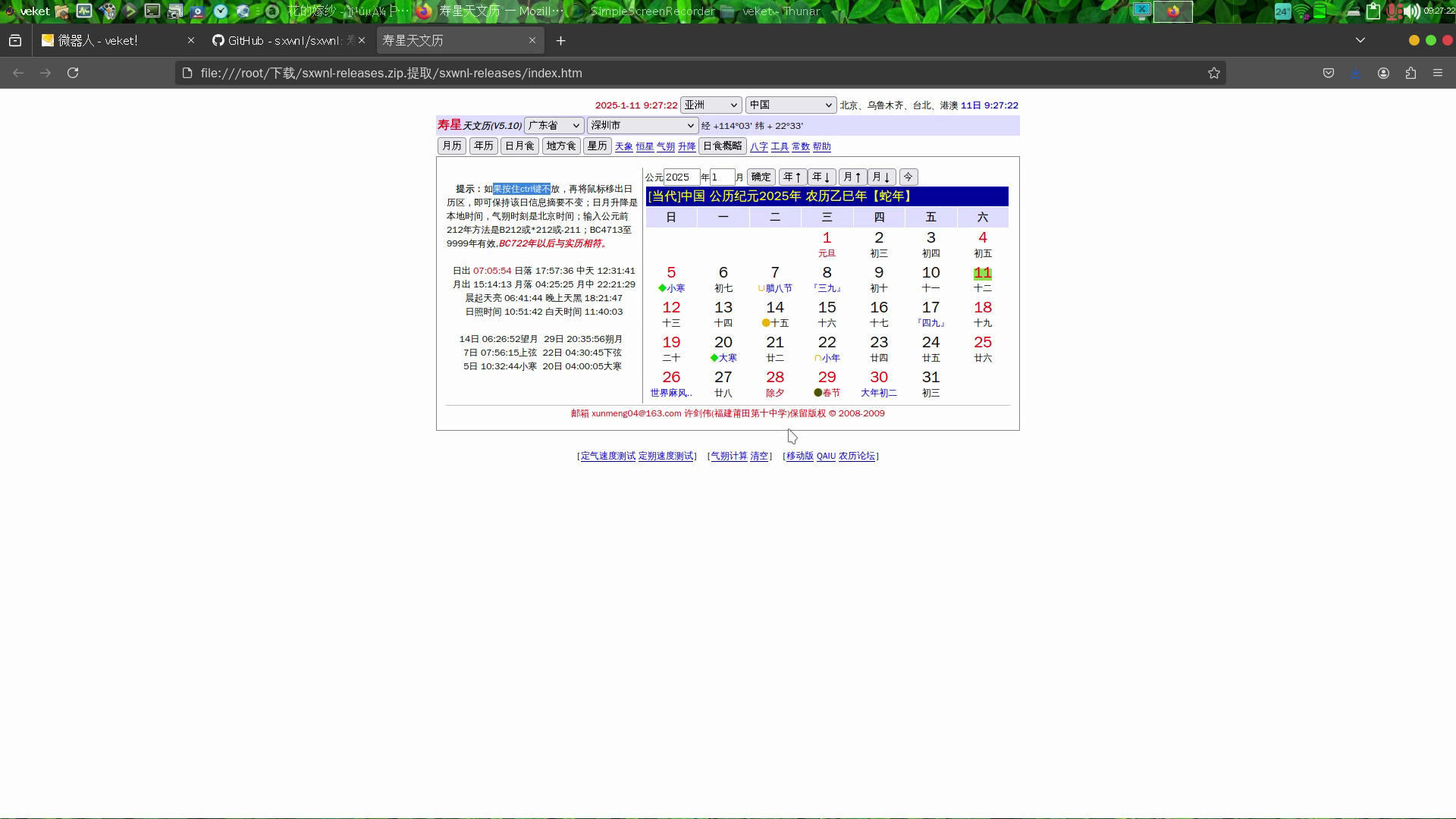The height and width of the screenshot is (819, 1456).
Task: Close the GitHub sxwnl tab
Action: [362, 40]
